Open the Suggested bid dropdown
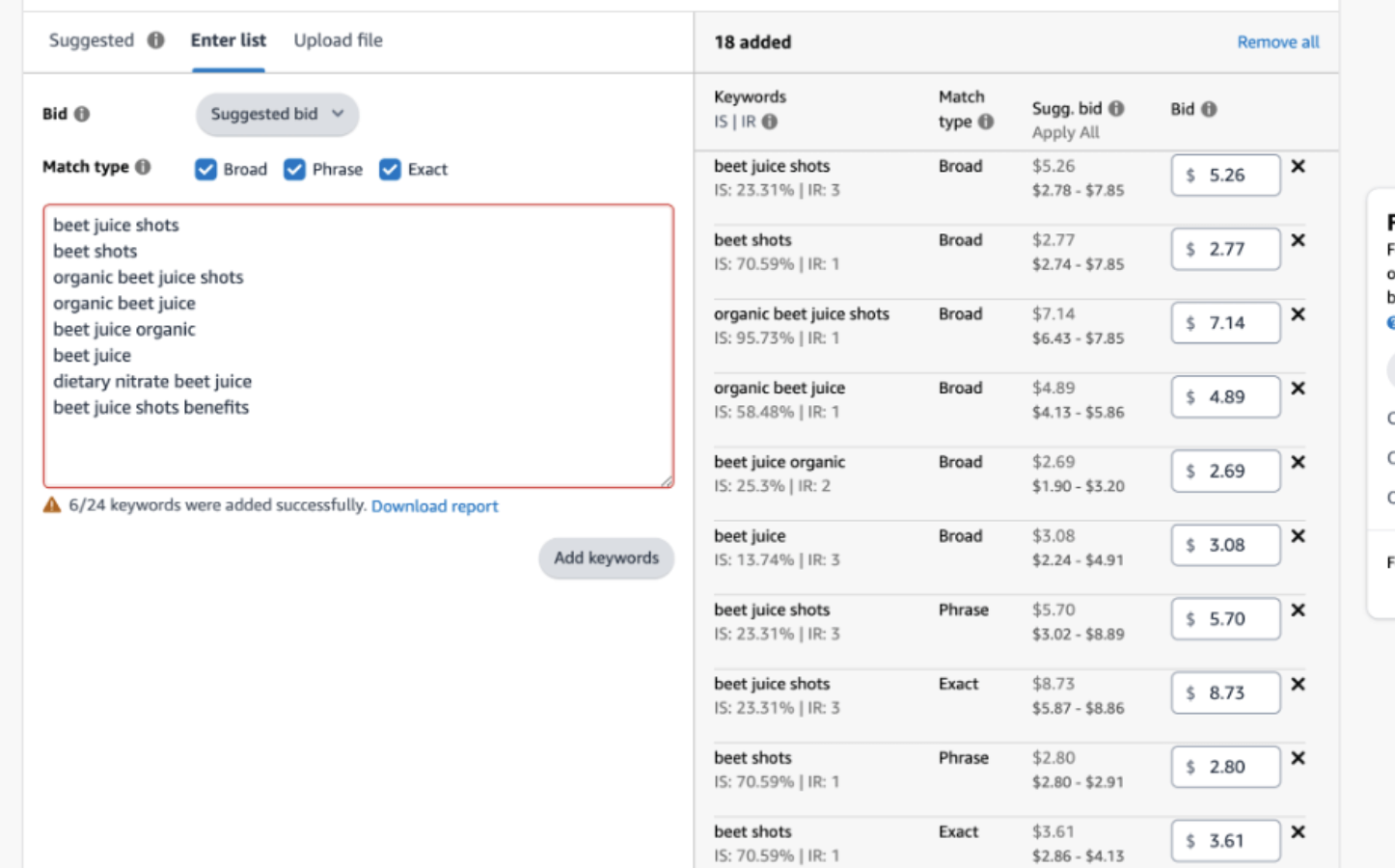This screenshot has height=868, width=1395. click(277, 115)
